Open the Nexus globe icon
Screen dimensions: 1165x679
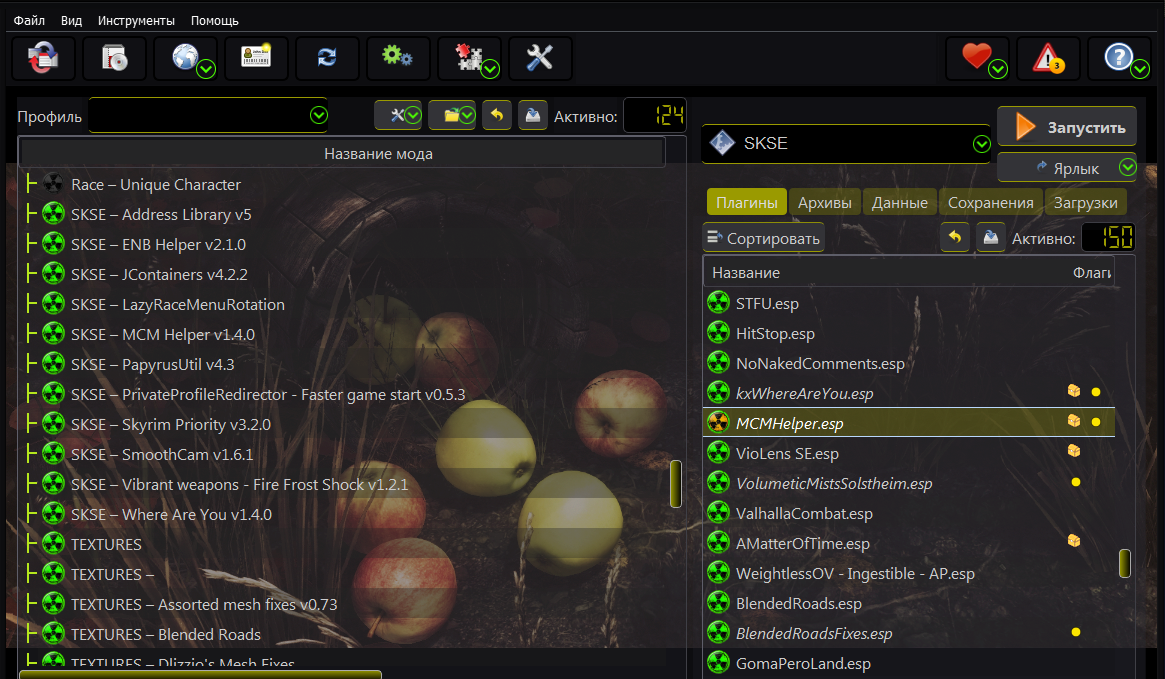point(185,59)
